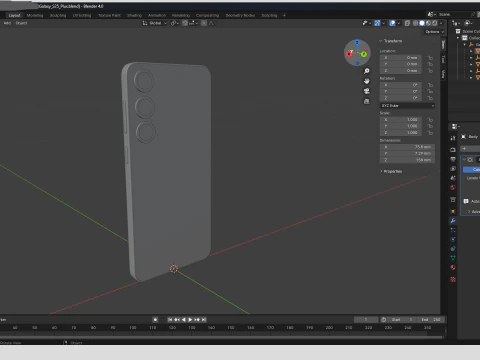
Task: Open the Object properties tab icon
Action: tap(453, 211)
